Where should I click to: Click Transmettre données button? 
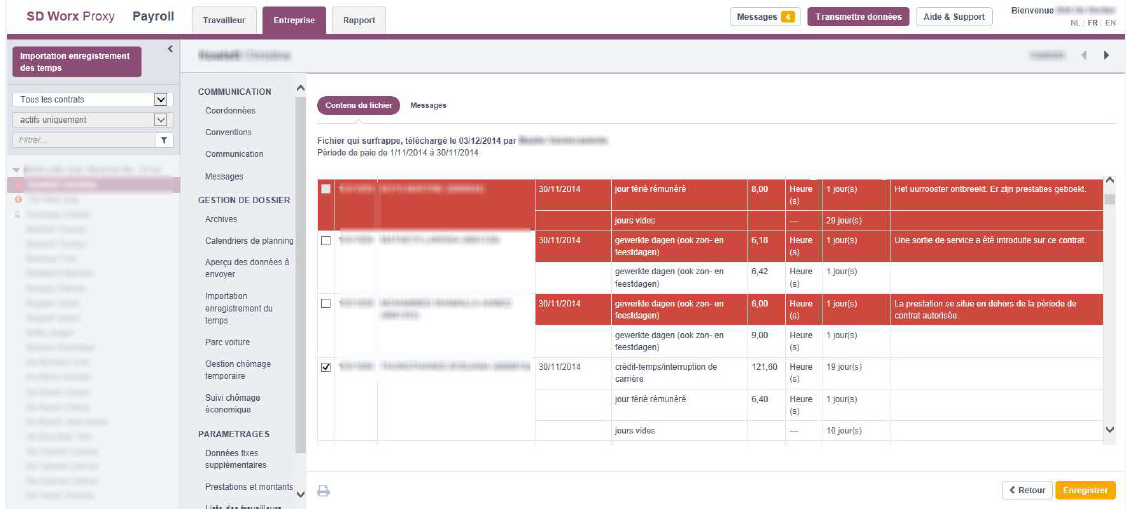click(859, 17)
